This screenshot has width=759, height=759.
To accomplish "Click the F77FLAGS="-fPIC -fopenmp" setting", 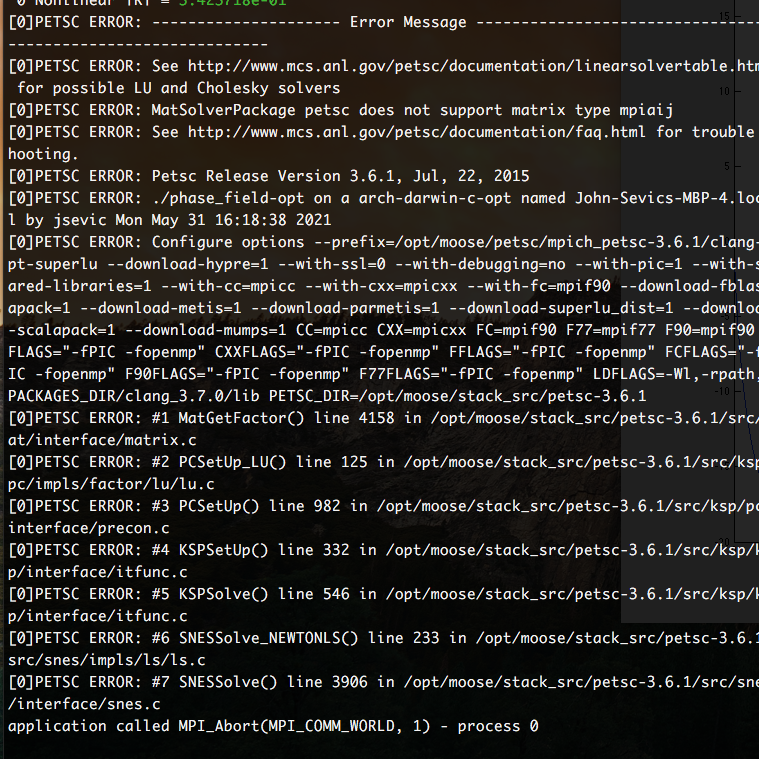I will tap(471, 374).
